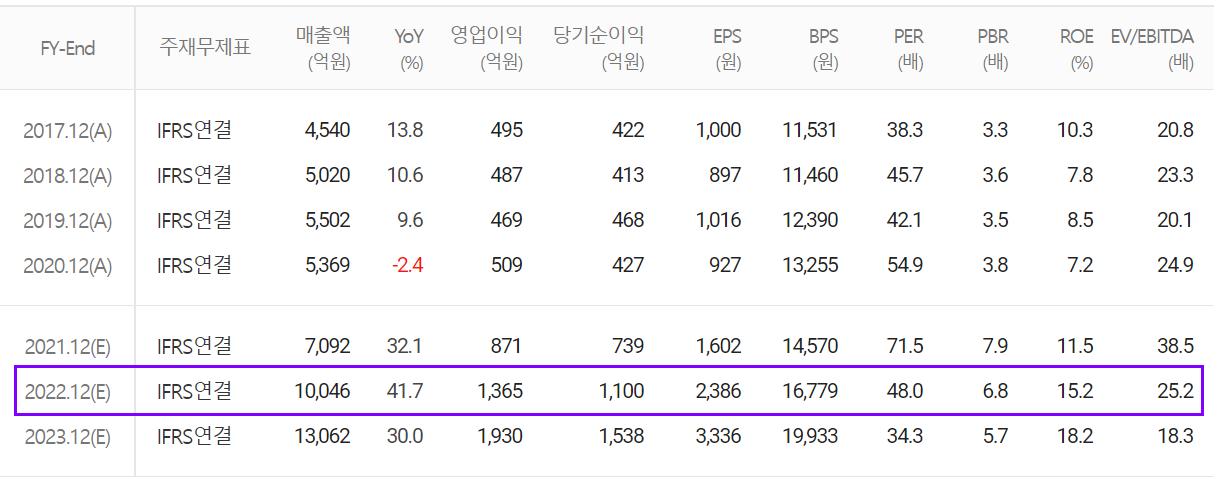Select the 2023.12(E) row label
The image size is (1214, 483).
68,437
